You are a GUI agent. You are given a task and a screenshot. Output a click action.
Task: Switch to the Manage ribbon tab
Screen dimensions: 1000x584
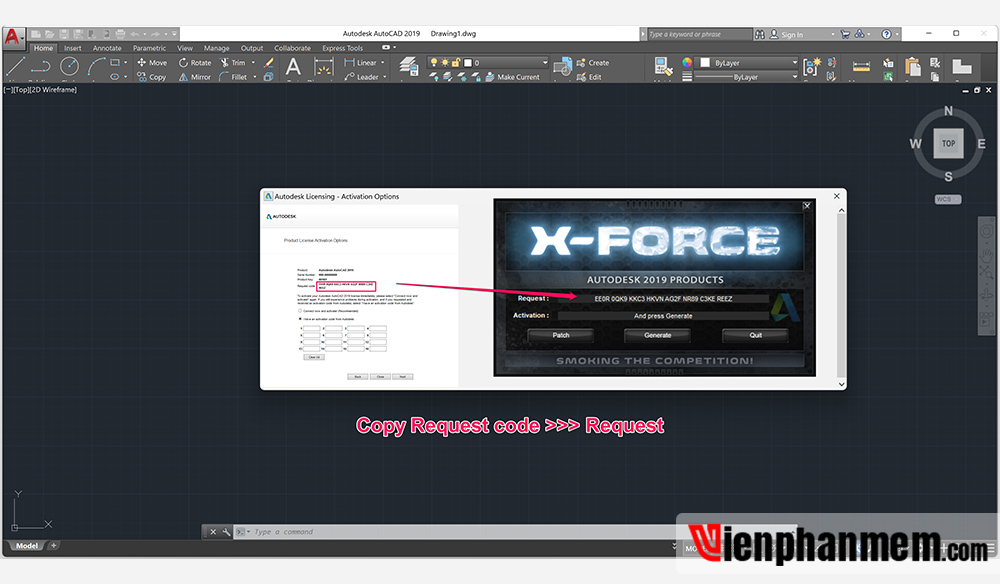[217, 48]
